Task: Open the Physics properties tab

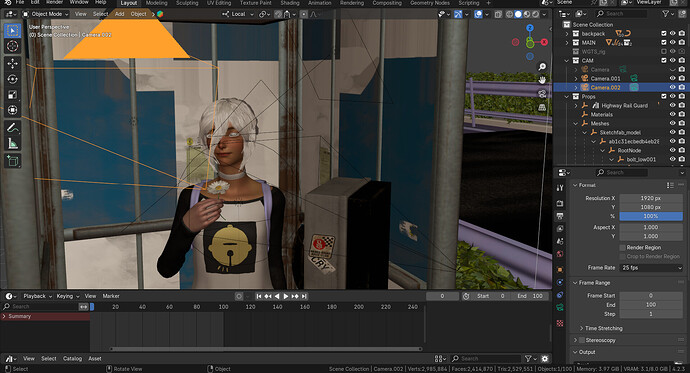Action: tap(560, 282)
